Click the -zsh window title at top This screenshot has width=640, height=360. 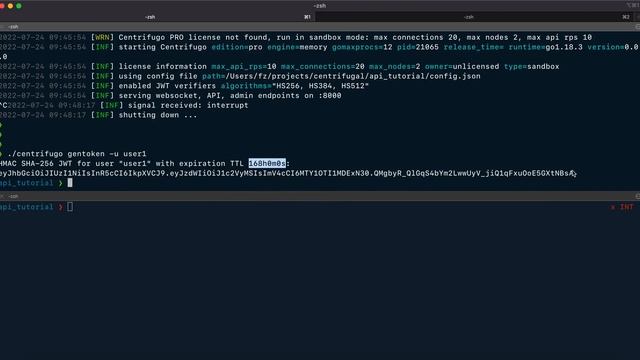point(320,6)
